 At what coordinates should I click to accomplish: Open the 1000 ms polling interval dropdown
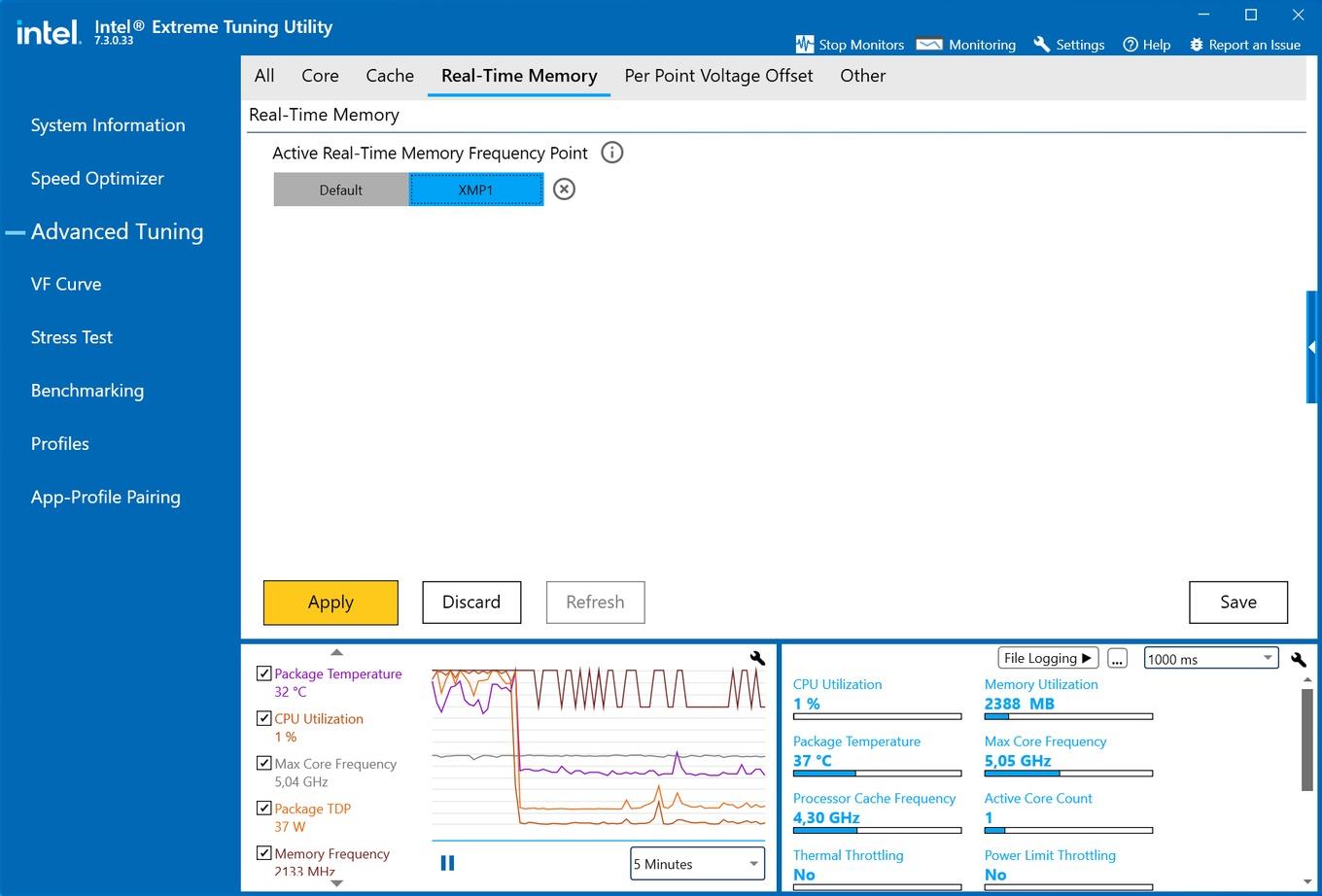point(1210,658)
